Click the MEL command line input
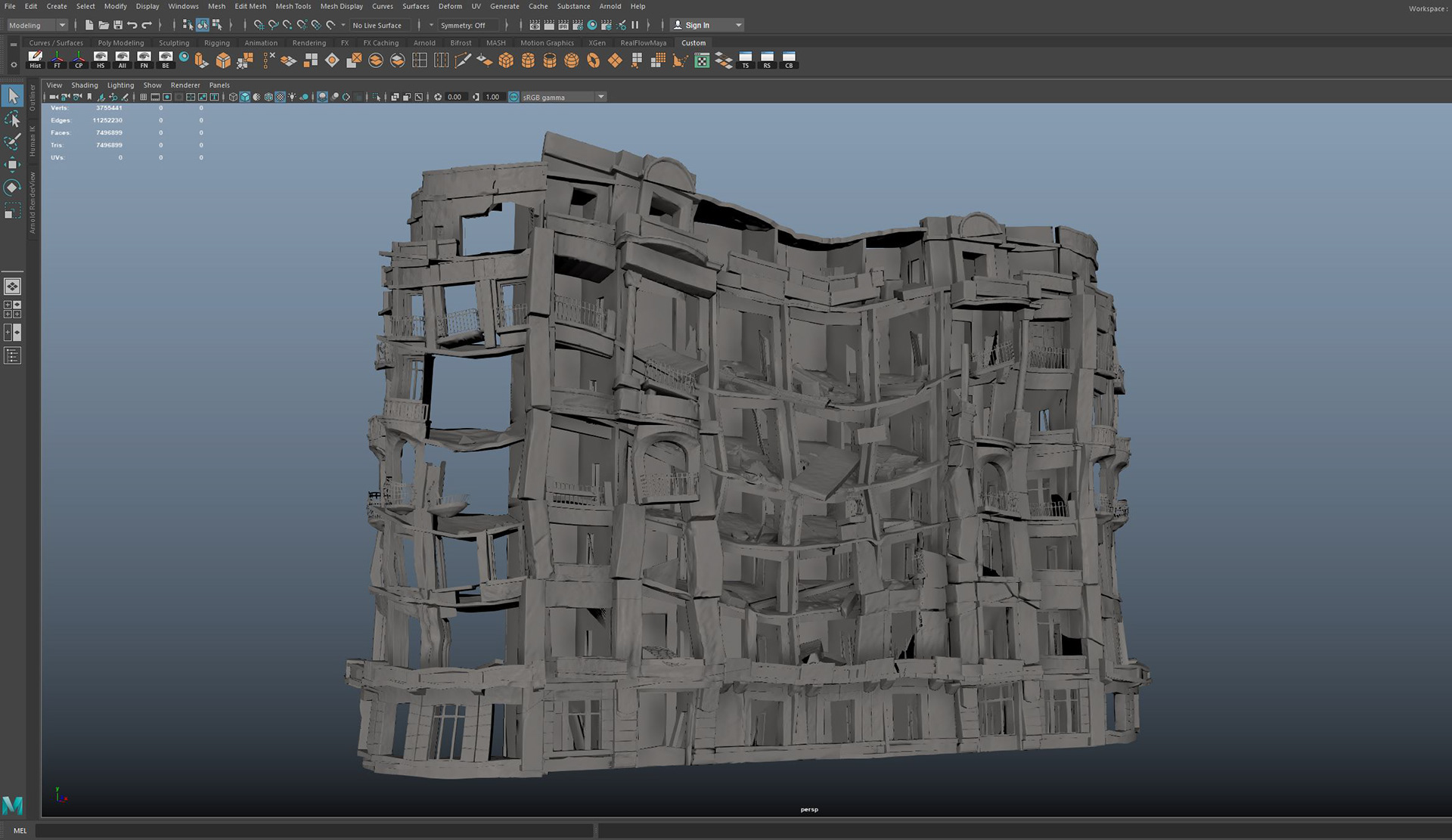Screen dimensions: 1452x840 [314, 830]
